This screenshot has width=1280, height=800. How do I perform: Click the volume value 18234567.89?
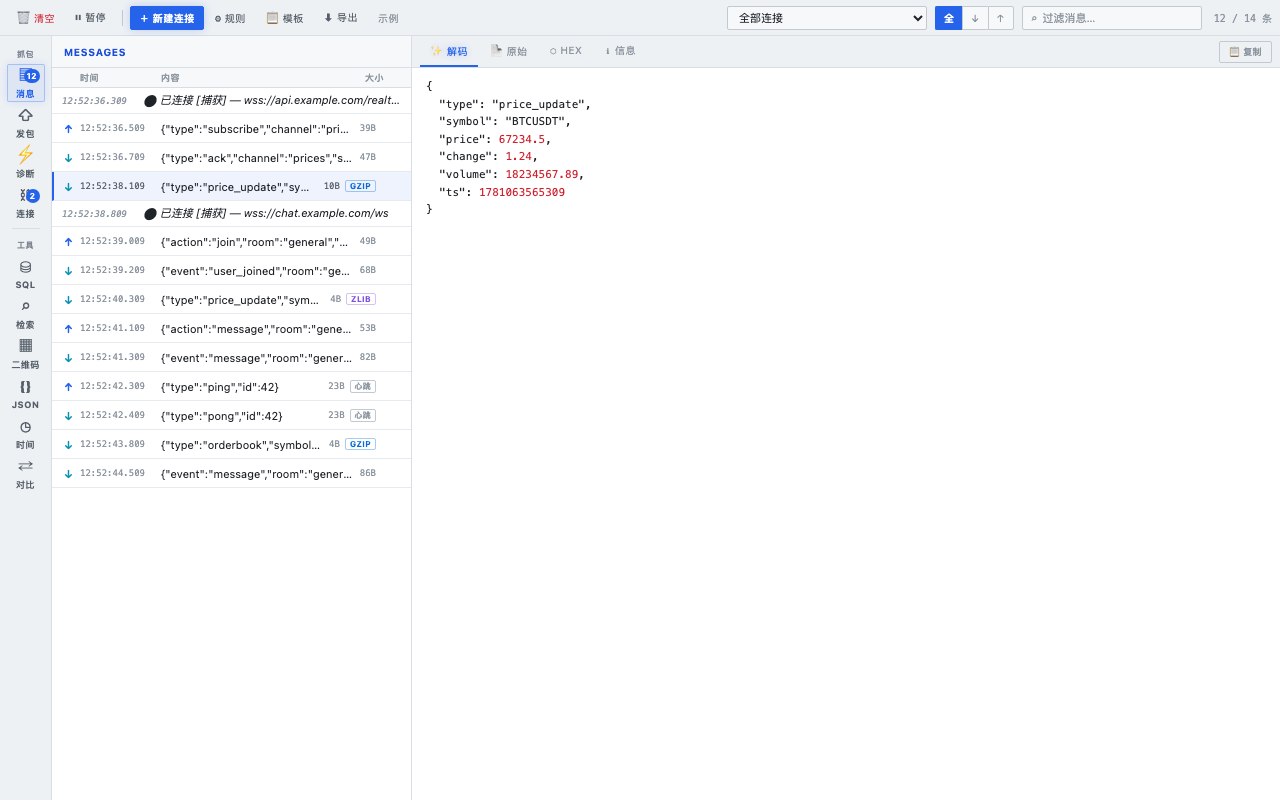[x=541, y=174]
